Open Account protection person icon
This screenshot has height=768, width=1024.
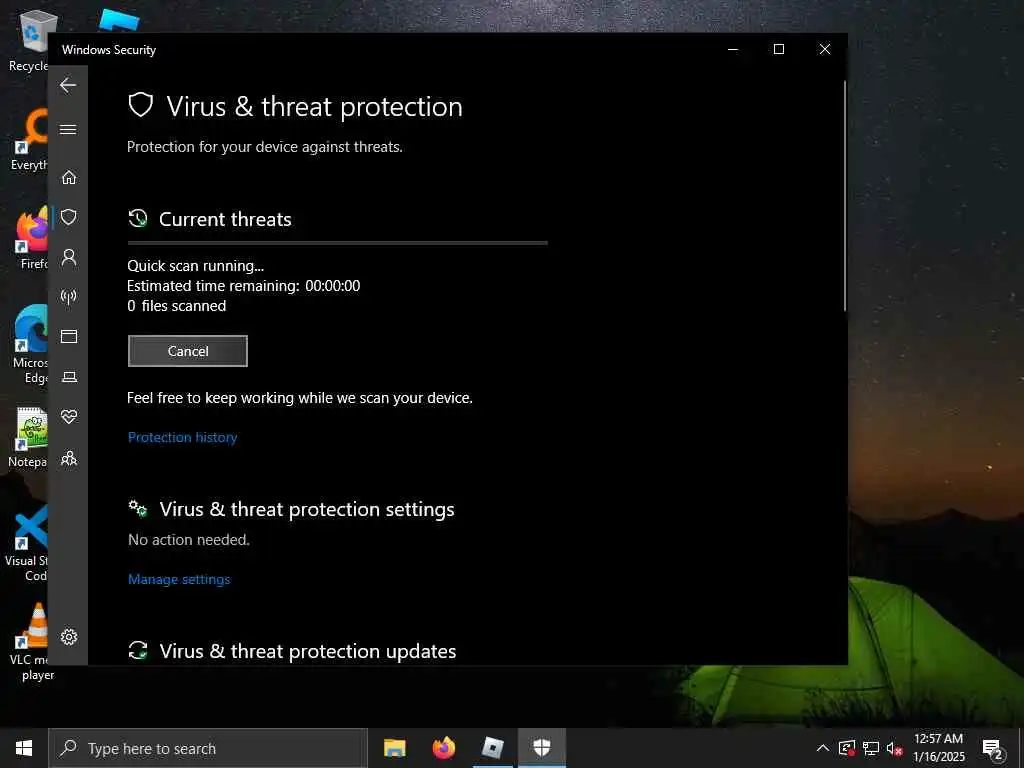coord(69,257)
